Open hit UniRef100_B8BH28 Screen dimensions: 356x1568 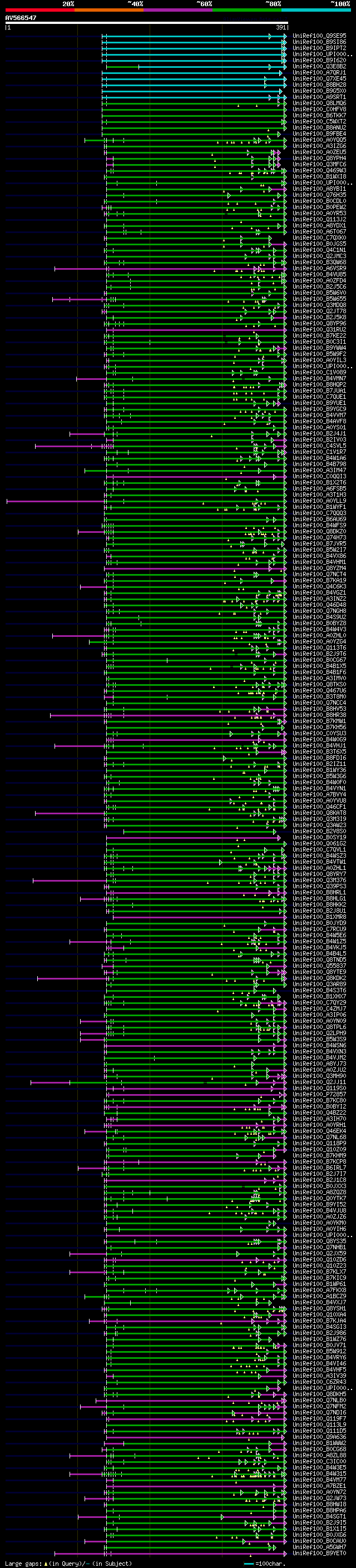coord(319,85)
